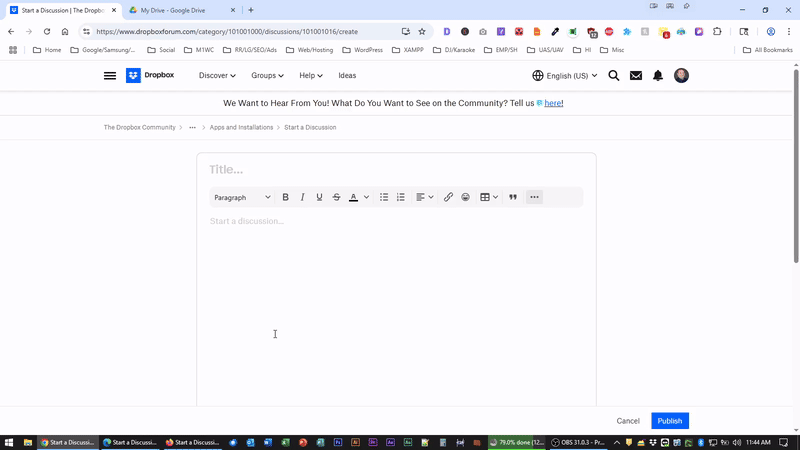Toggle bold formatting in editor toolbar
800x450 pixels.
point(285,197)
